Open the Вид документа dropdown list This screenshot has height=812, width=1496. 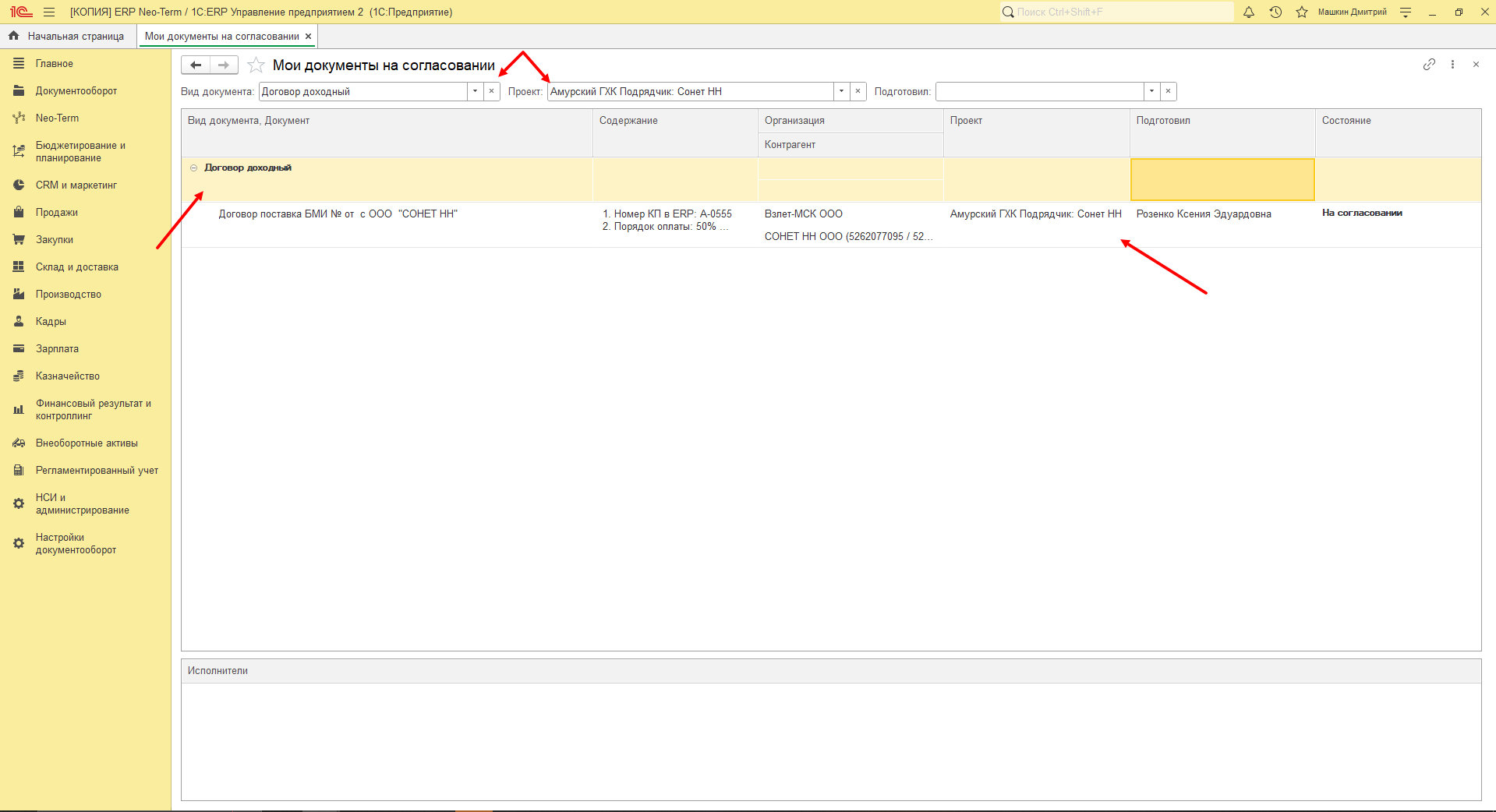pos(475,91)
